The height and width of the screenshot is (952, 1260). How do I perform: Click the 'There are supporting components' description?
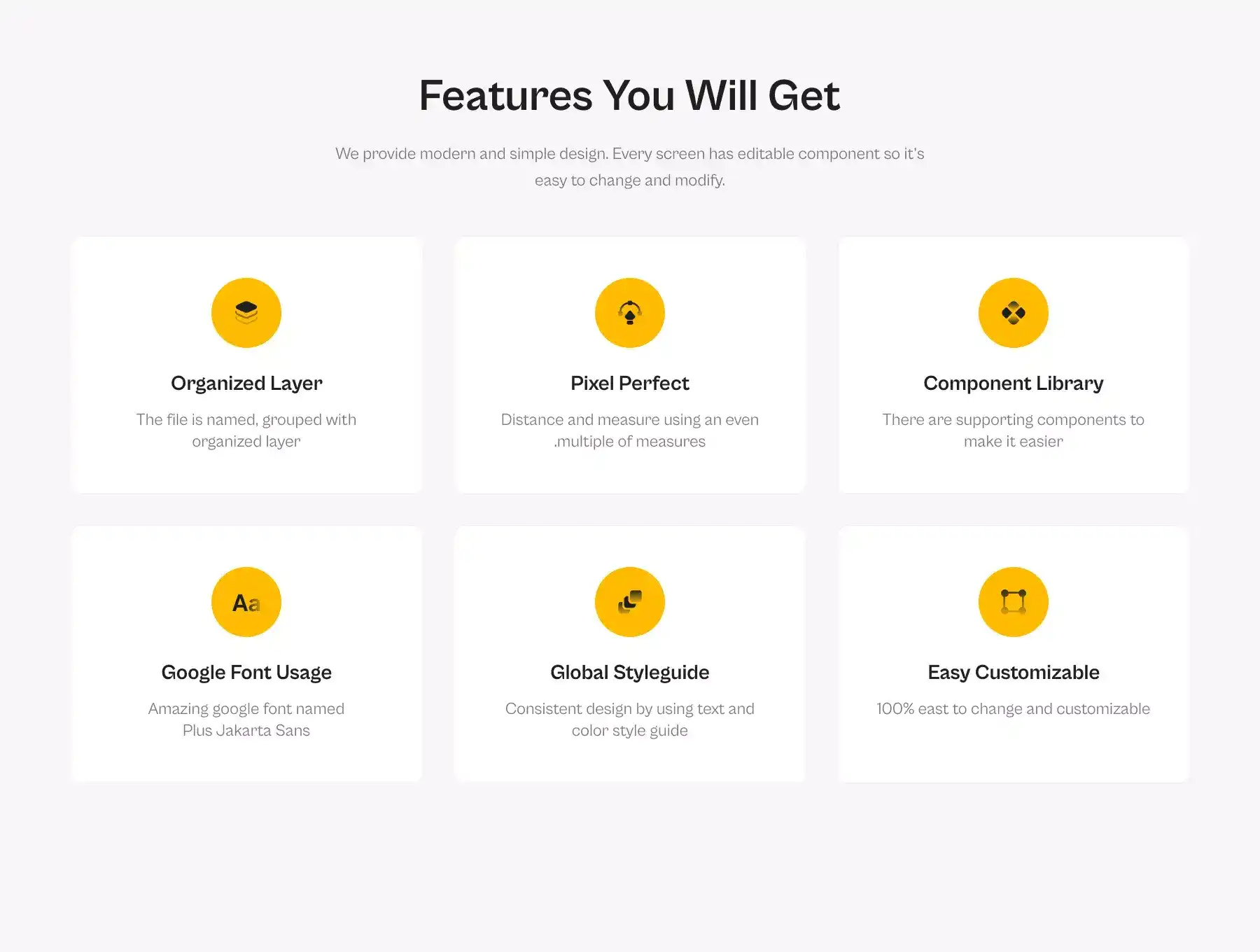(1013, 430)
